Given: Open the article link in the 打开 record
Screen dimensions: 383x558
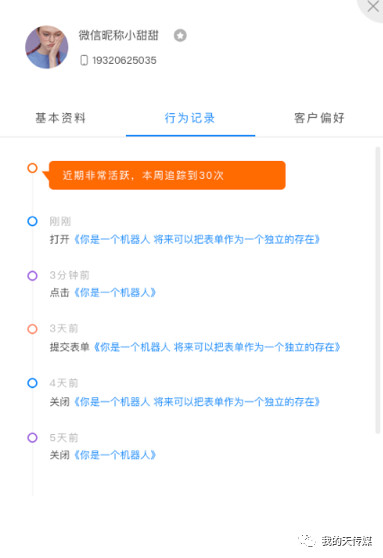Looking at the screenshot, I should coord(196,239).
